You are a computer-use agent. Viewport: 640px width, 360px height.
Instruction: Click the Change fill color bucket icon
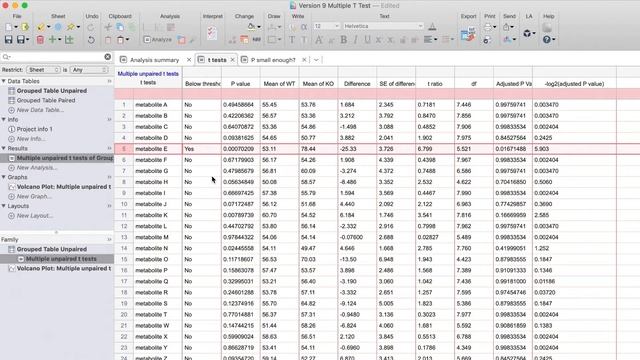(251, 27)
